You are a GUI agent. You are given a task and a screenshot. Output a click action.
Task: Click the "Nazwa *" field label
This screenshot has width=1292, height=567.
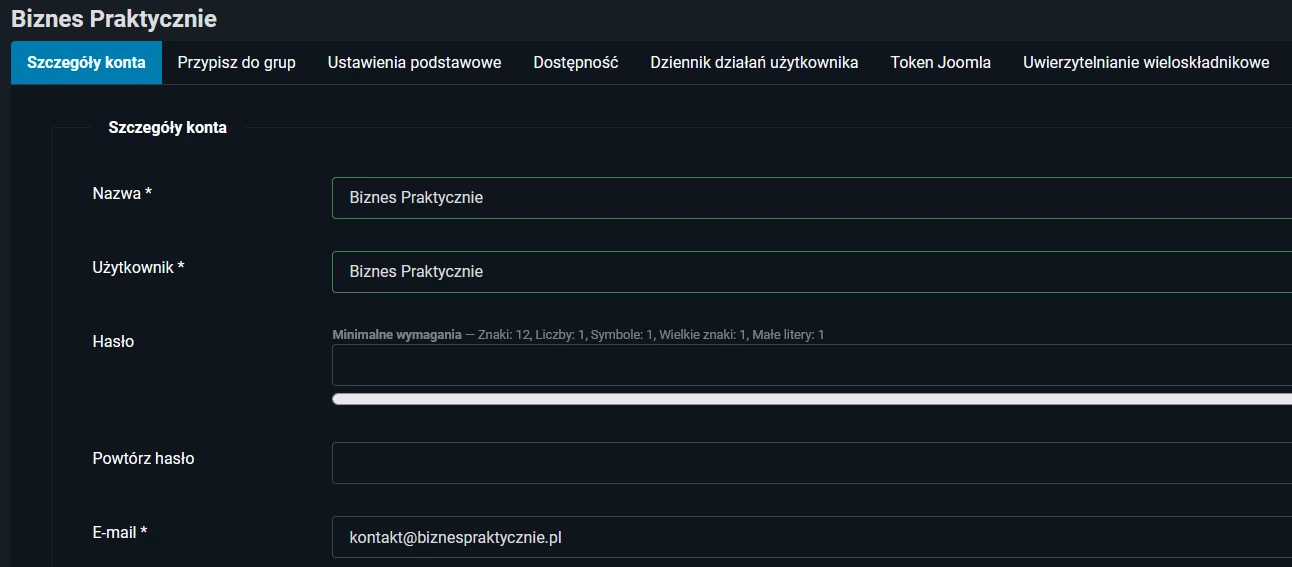122,194
